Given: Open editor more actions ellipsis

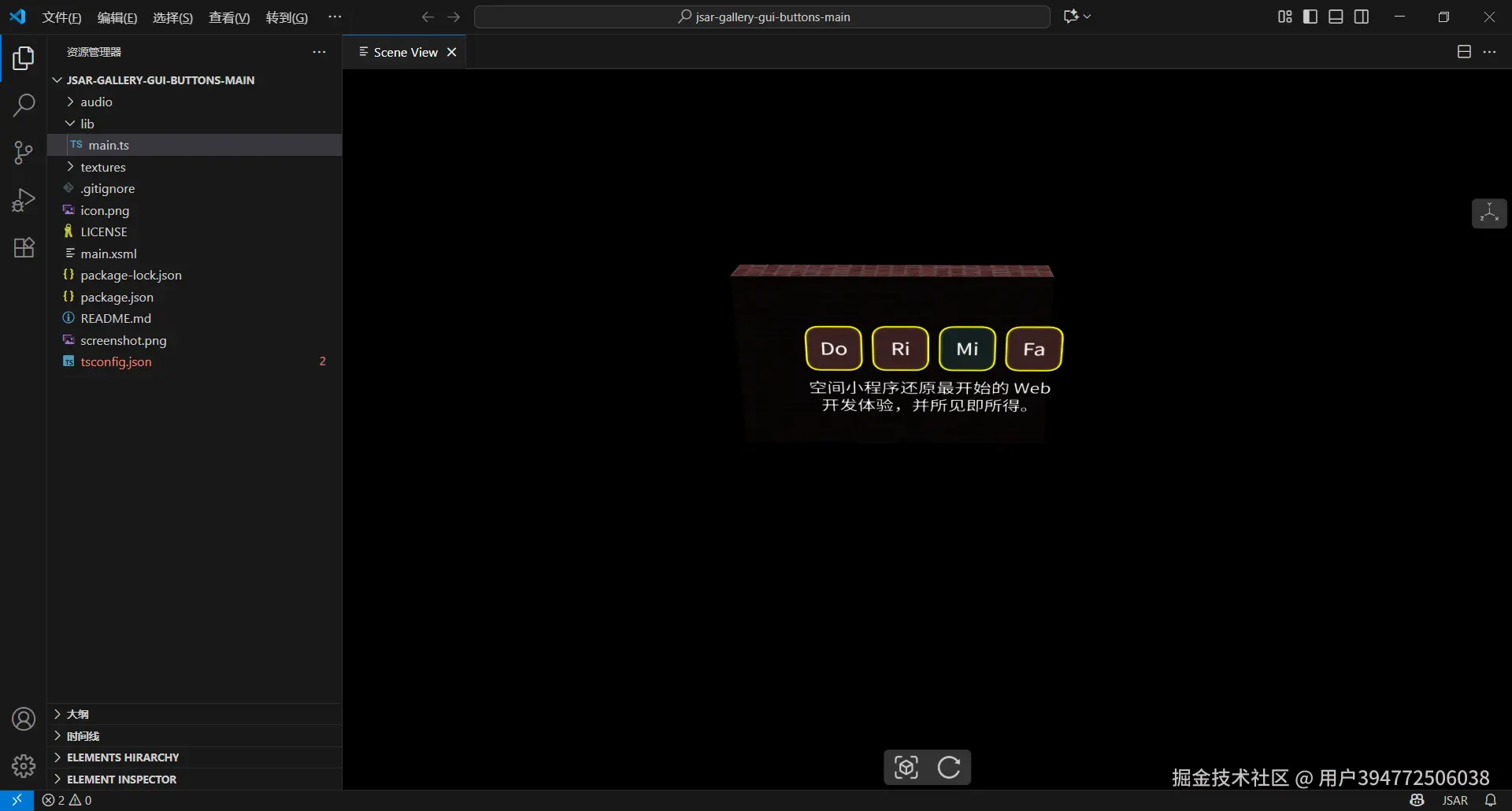Looking at the screenshot, I should (x=1489, y=52).
